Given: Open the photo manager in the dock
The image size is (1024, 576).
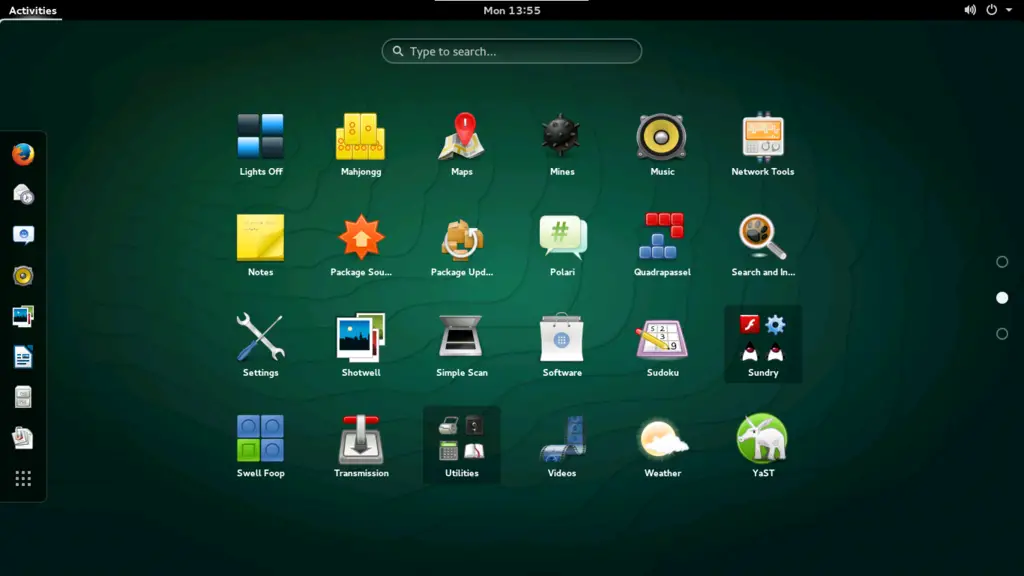Looking at the screenshot, I should click(x=23, y=316).
